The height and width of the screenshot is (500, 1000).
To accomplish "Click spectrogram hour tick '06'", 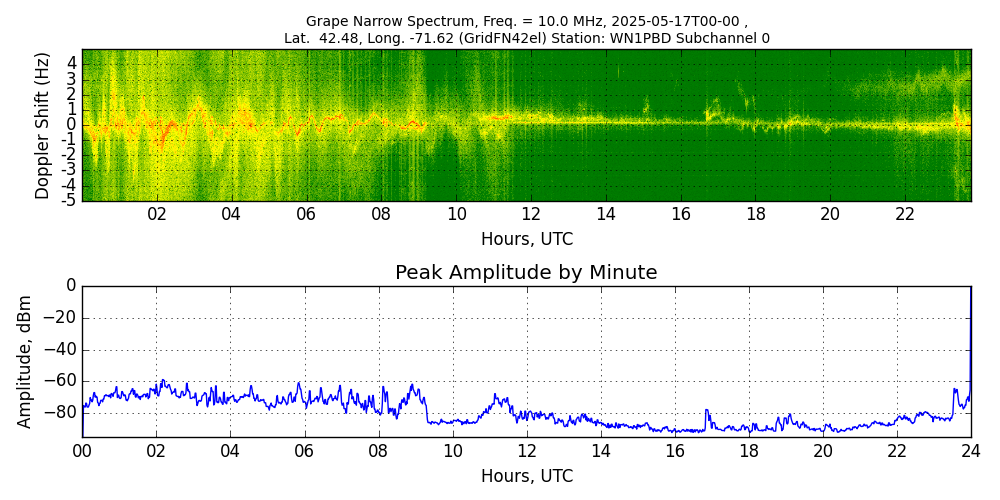I will [x=306, y=216].
